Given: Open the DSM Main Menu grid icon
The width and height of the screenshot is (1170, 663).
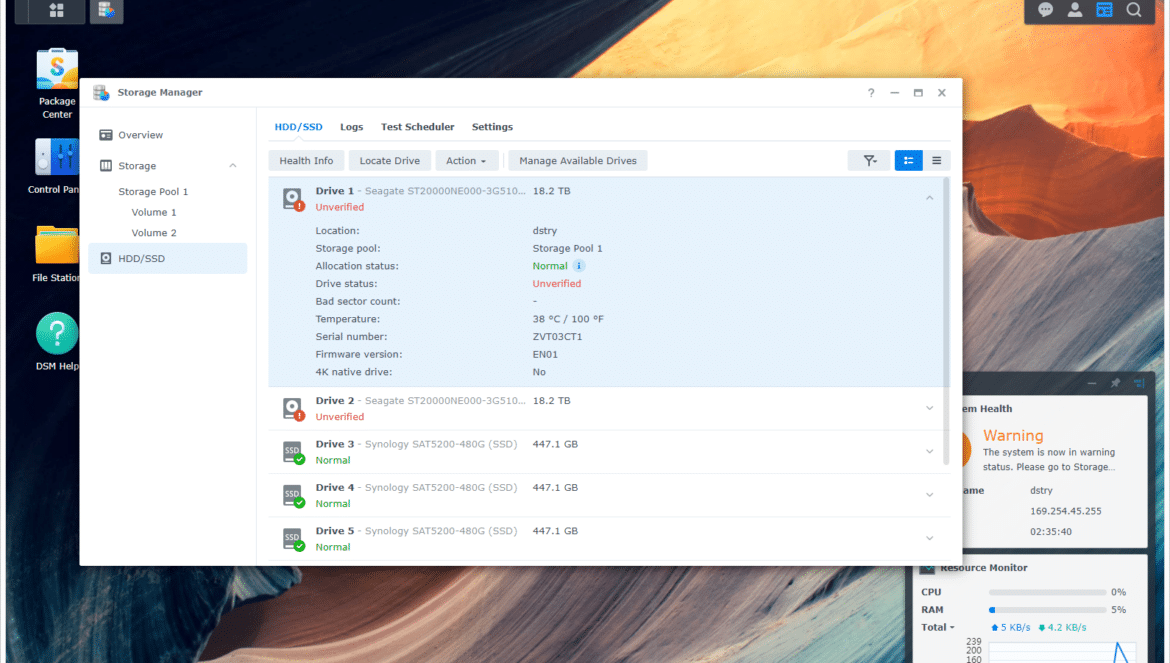Looking at the screenshot, I should click(x=56, y=10).
